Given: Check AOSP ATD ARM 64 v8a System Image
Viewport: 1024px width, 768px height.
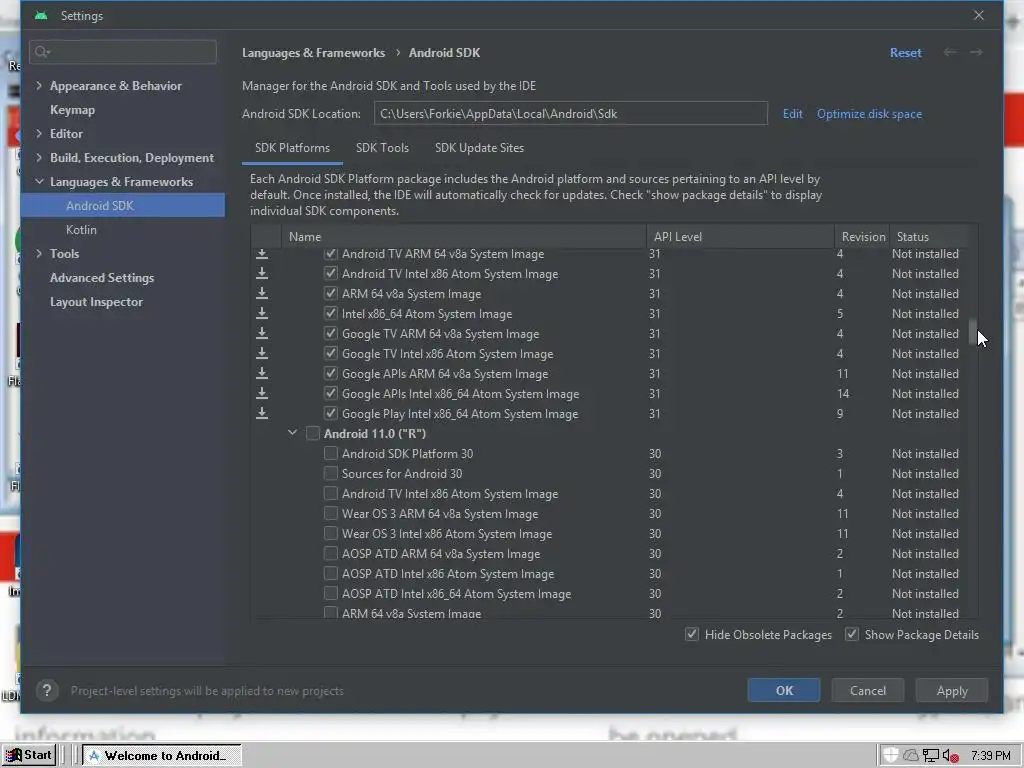Looking at the screenshot, I should [x=330, y=554].
